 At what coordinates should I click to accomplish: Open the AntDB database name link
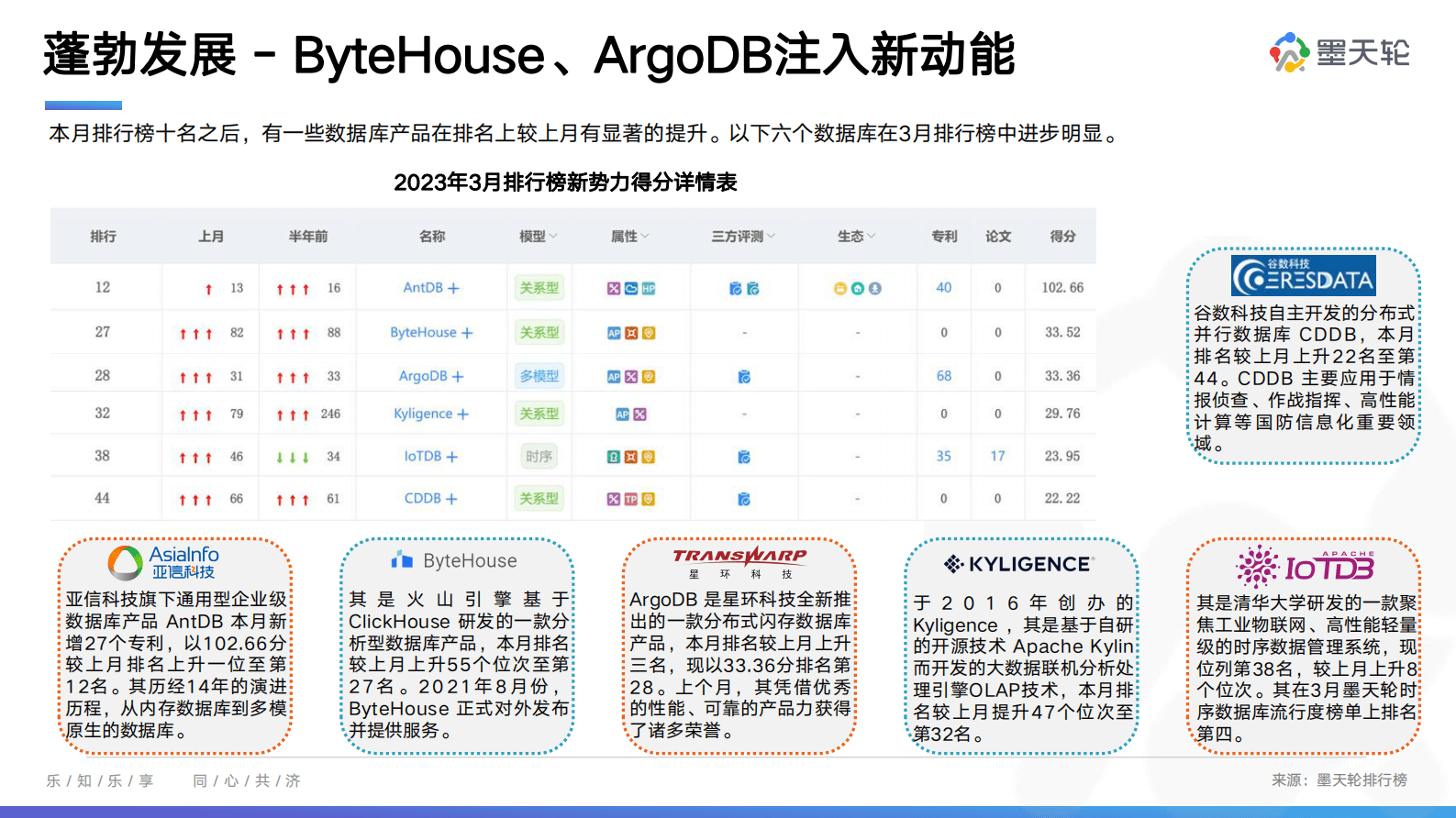pyautogui.click(x=422, y=288)
